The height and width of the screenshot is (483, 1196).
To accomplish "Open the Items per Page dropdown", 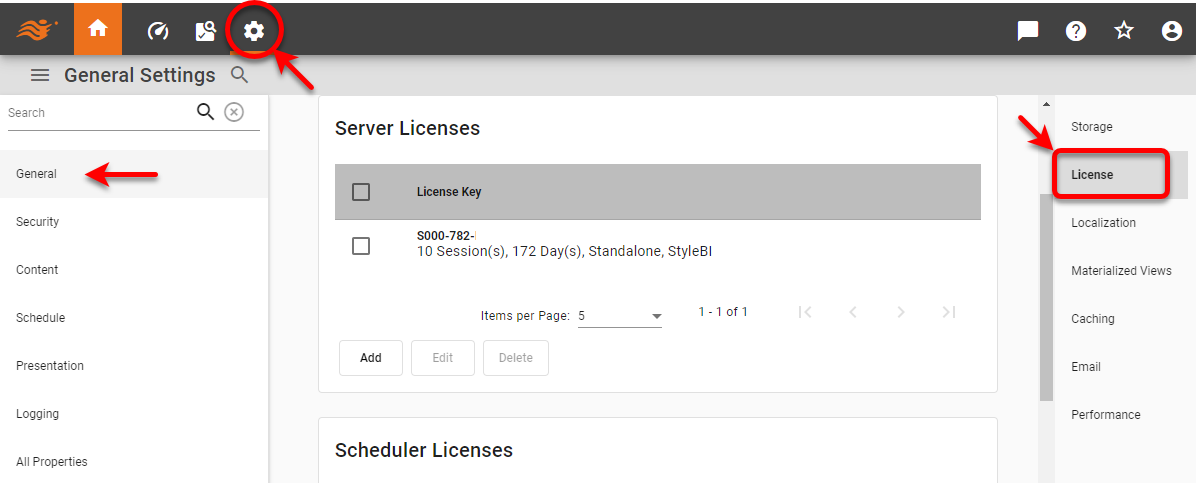I will [620, 316].
